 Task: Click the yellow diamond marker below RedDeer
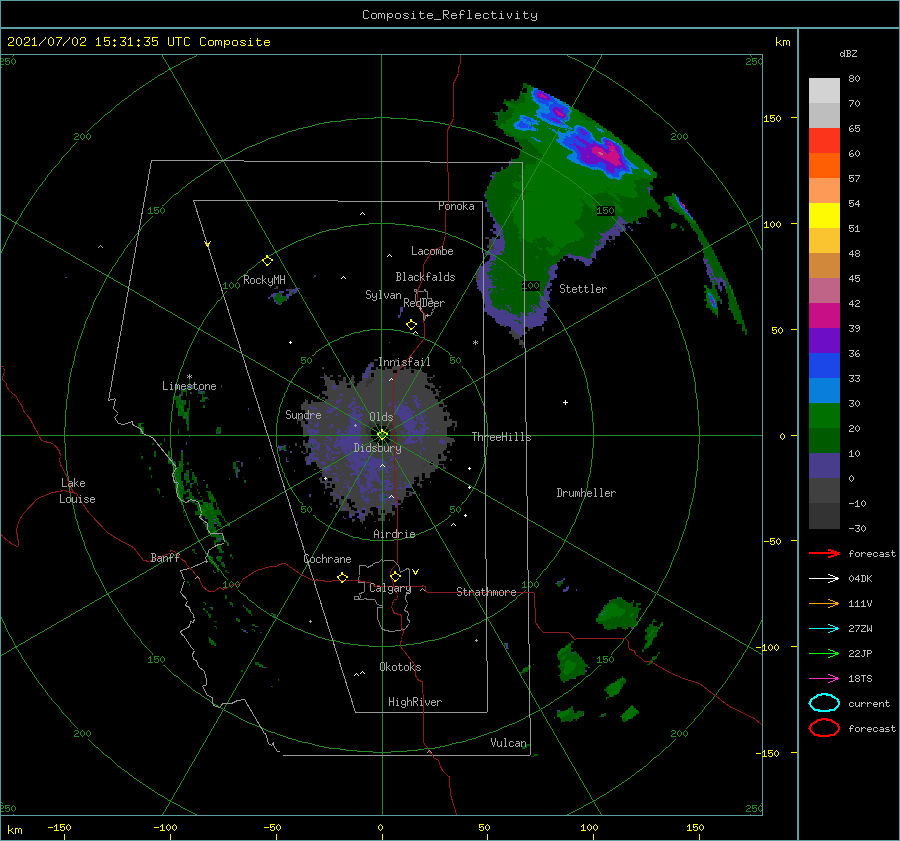click(411, 325)
